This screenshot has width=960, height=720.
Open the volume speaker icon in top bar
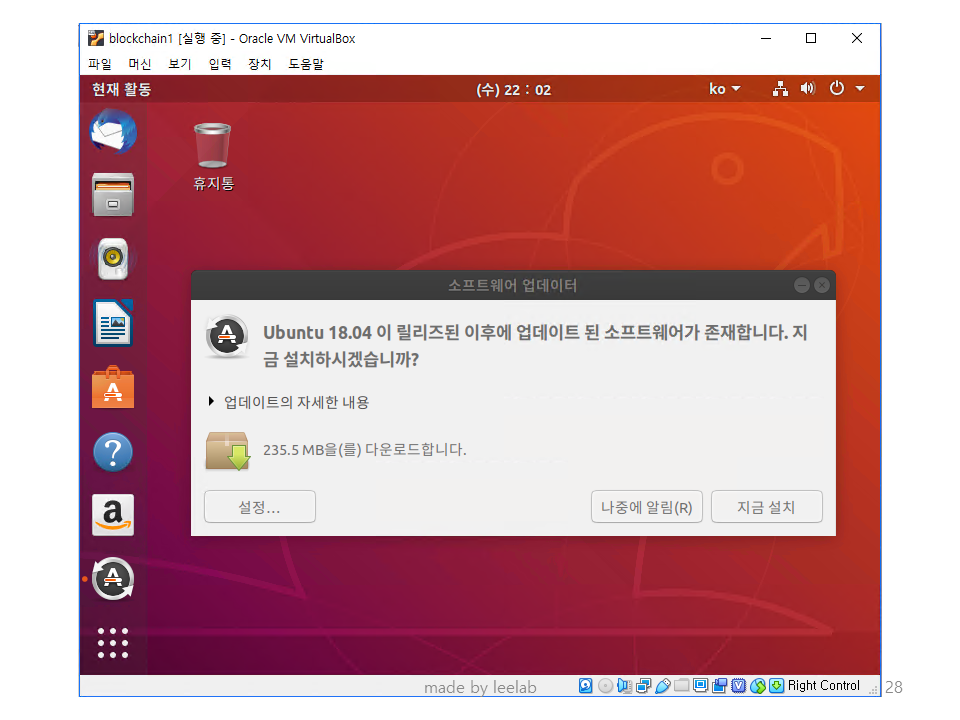pos(808,89)
